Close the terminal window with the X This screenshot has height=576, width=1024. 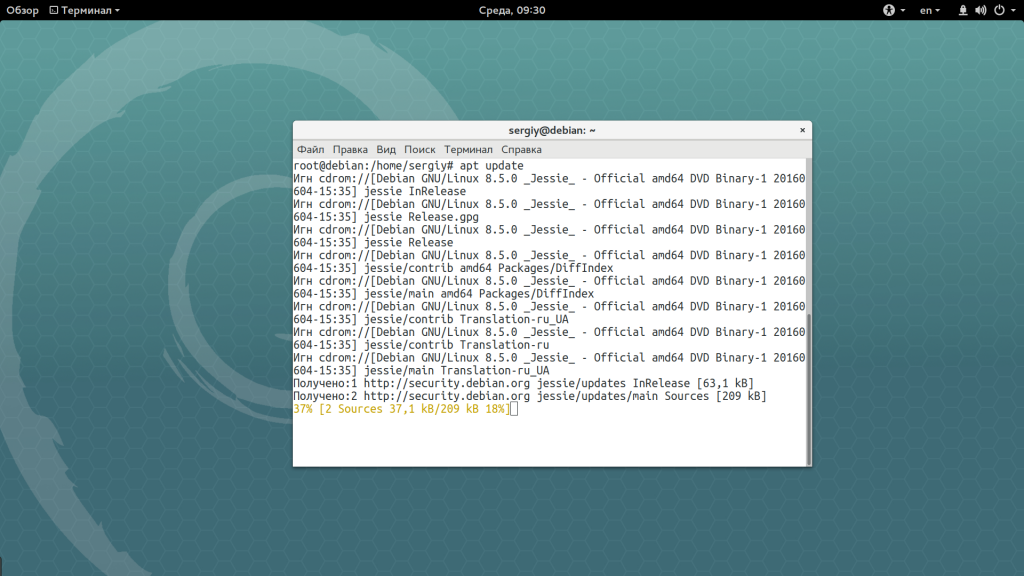(x=801, y=130)
